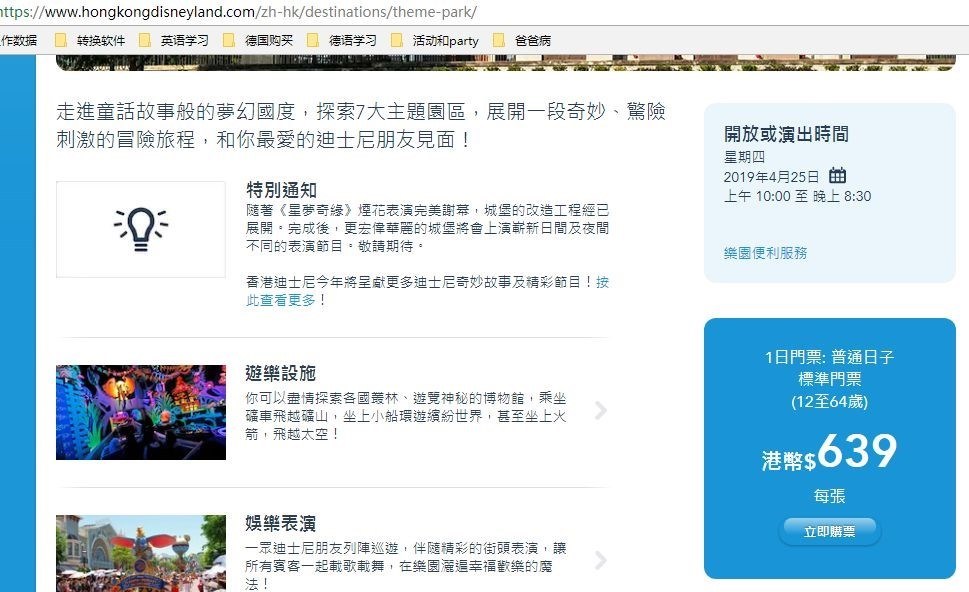969x592 pixels.
Task: Click the calendar icon beside 2019年4月25日
Action: point(838,176)
